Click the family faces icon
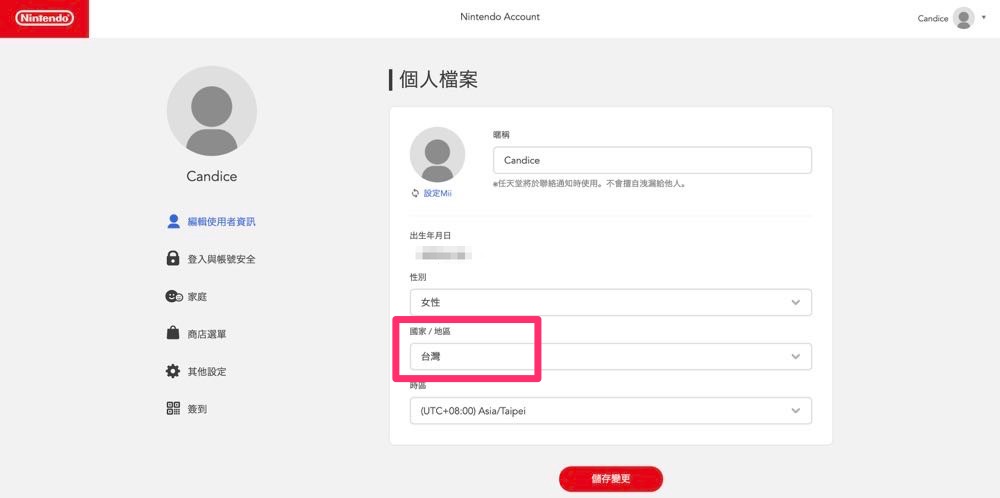Image resolution: width=1000 pixels, height=498 pixels. (x=173, y=297)
